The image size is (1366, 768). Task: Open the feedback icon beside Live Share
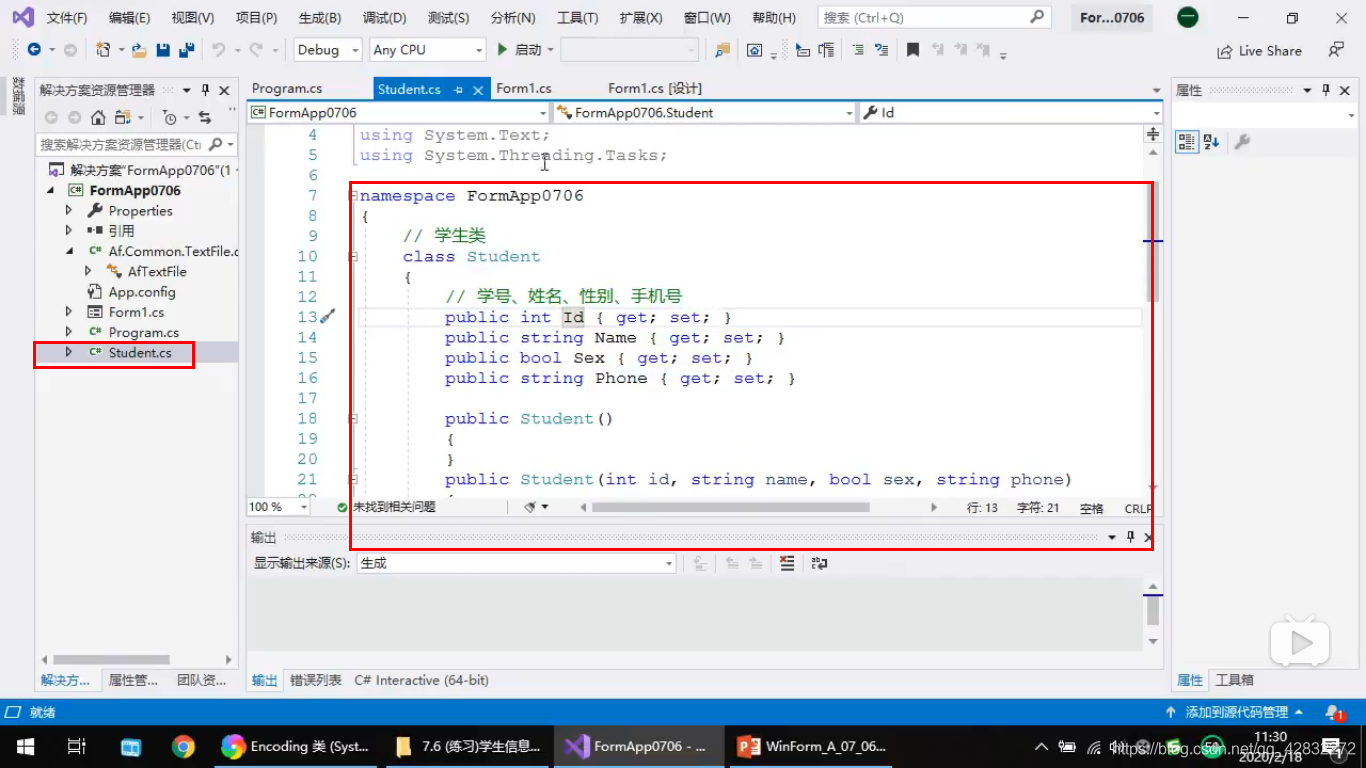pos(1336,50)
